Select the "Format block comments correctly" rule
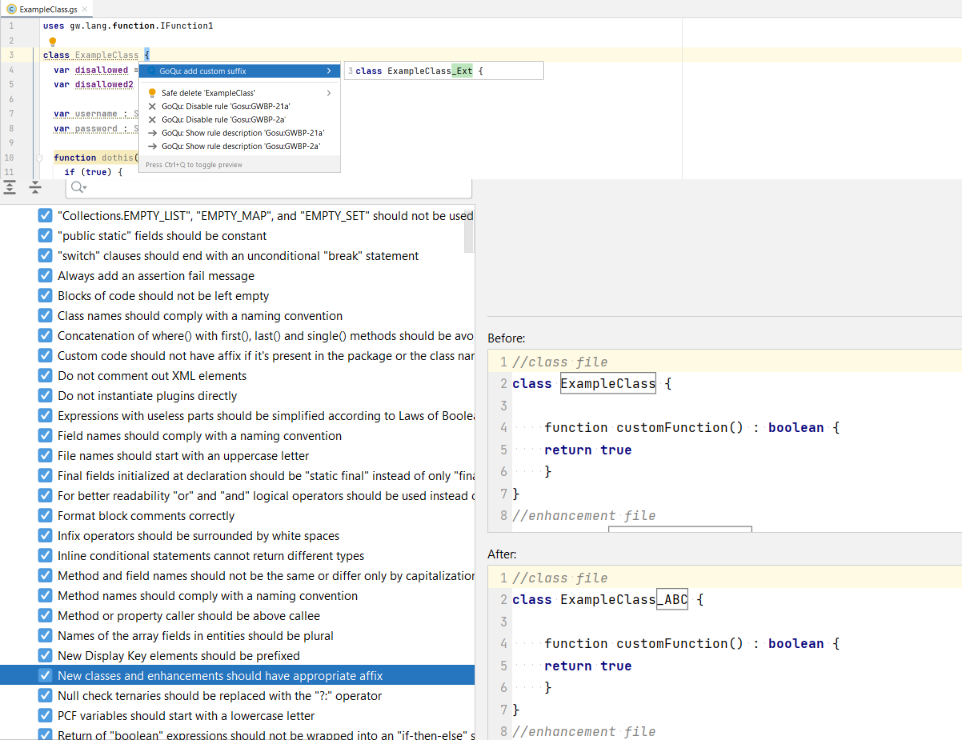Screen dimensions: 962x740 146,516
